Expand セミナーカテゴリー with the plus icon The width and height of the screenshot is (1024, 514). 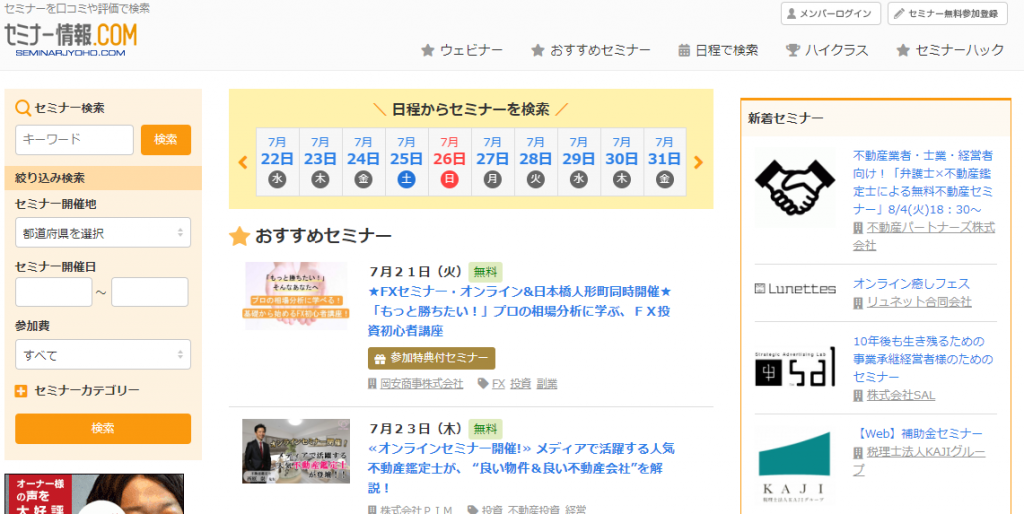tap(21, 391)
